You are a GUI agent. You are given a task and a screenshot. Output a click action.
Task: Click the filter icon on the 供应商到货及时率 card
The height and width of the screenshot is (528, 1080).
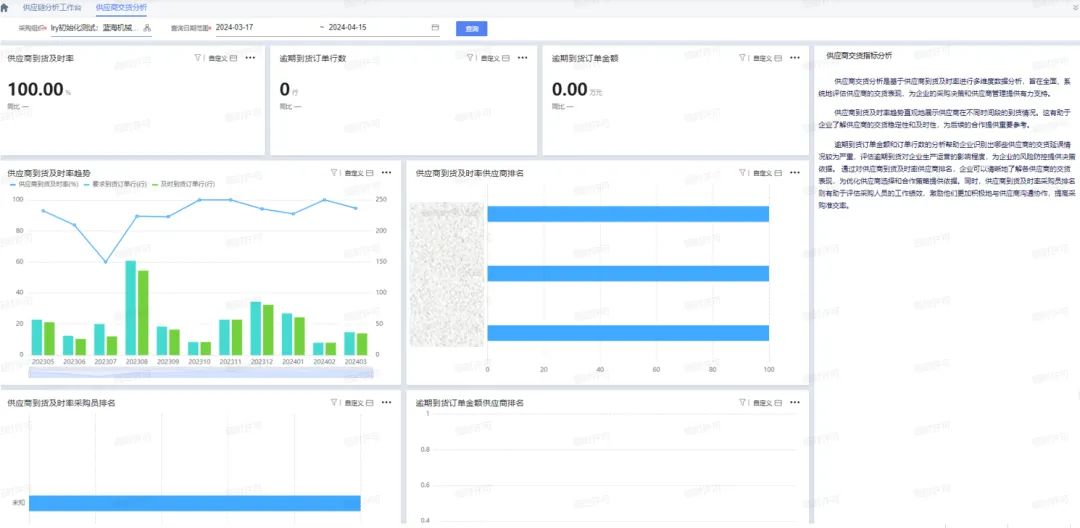(197, 58)
